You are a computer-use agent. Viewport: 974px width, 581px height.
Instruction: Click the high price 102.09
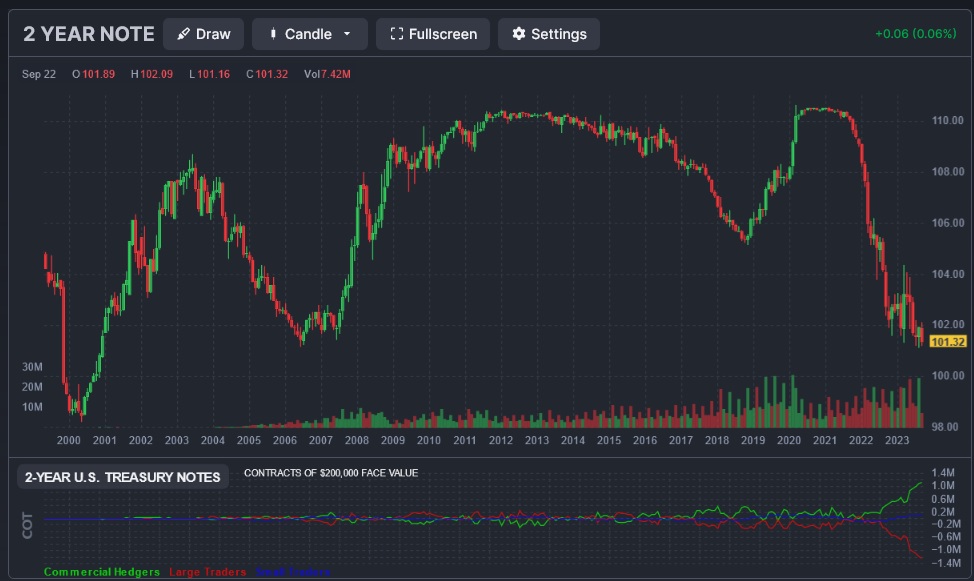tap(157, 74)
